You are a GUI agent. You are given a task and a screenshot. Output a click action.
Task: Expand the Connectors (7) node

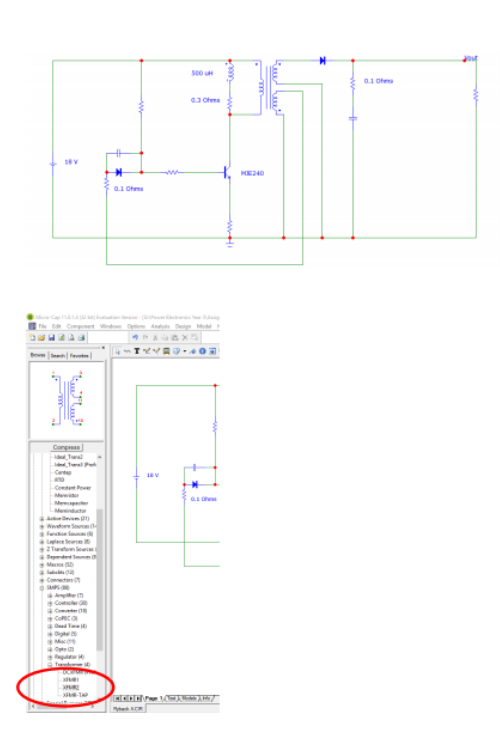tap(42, 580)
